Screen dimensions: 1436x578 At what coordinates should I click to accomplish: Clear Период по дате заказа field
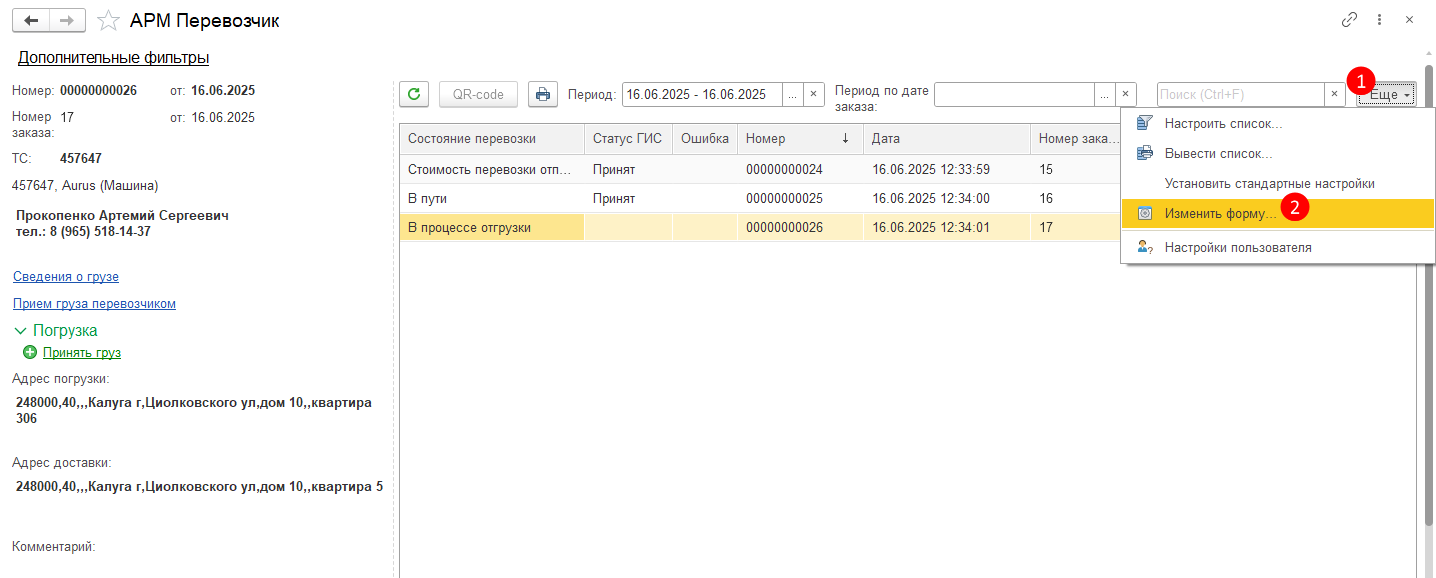coord(1126,94)
